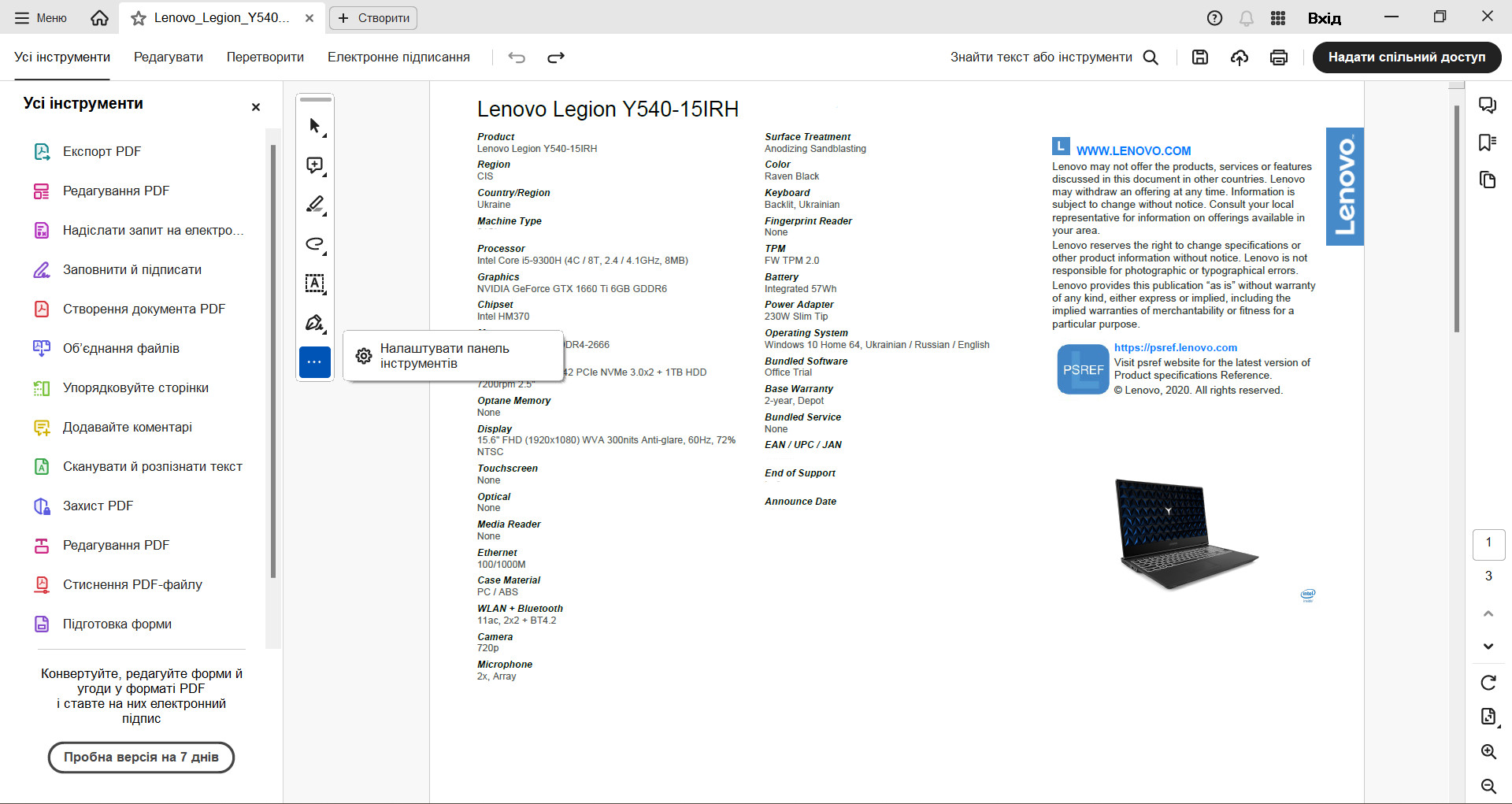Screen dimensions: 1512x804
Task: Open the page thumbnails panel icon
Action: pyautogui.click(x=1488, y=180)
